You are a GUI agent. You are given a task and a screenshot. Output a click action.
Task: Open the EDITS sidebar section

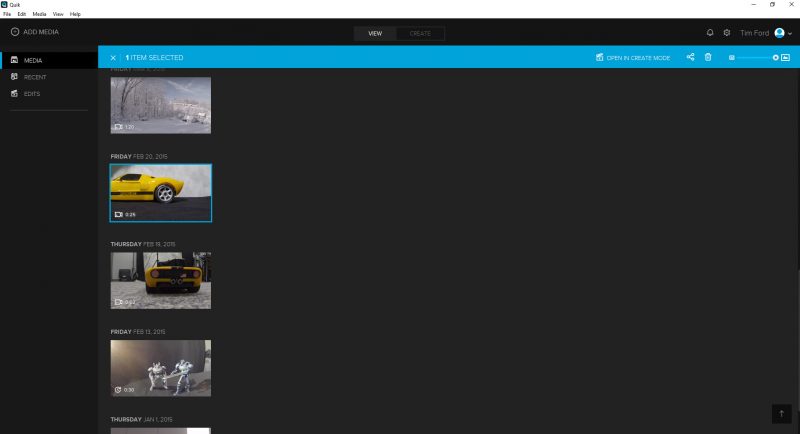32,93
